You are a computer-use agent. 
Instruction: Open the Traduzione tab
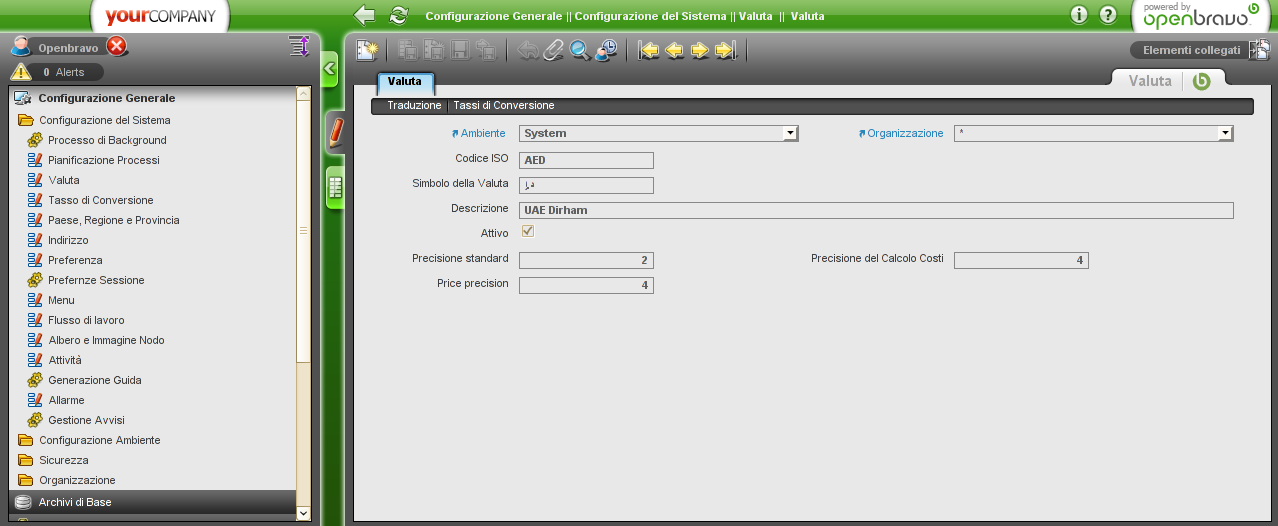click(414, 105)
